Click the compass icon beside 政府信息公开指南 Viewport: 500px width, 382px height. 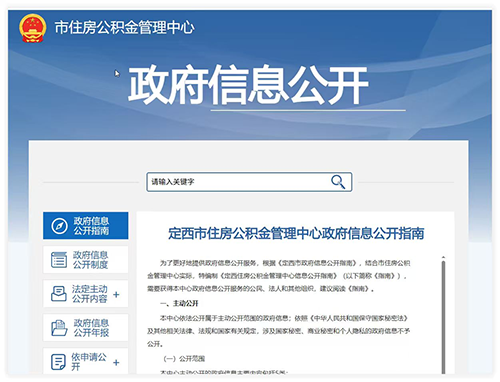point(59,226)
